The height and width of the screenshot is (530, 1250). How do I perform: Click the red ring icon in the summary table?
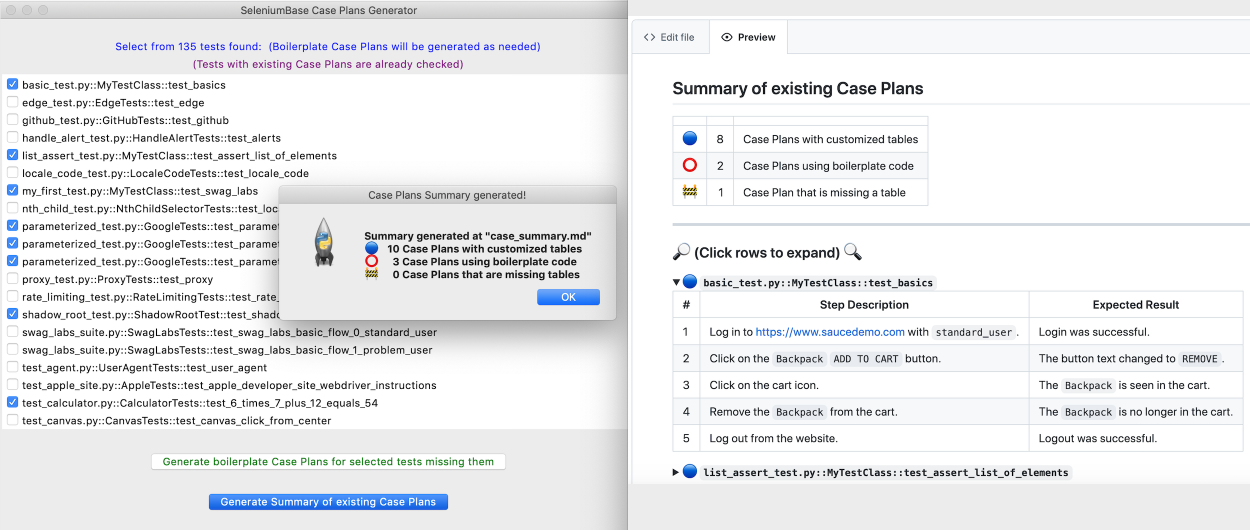[689, 166]
